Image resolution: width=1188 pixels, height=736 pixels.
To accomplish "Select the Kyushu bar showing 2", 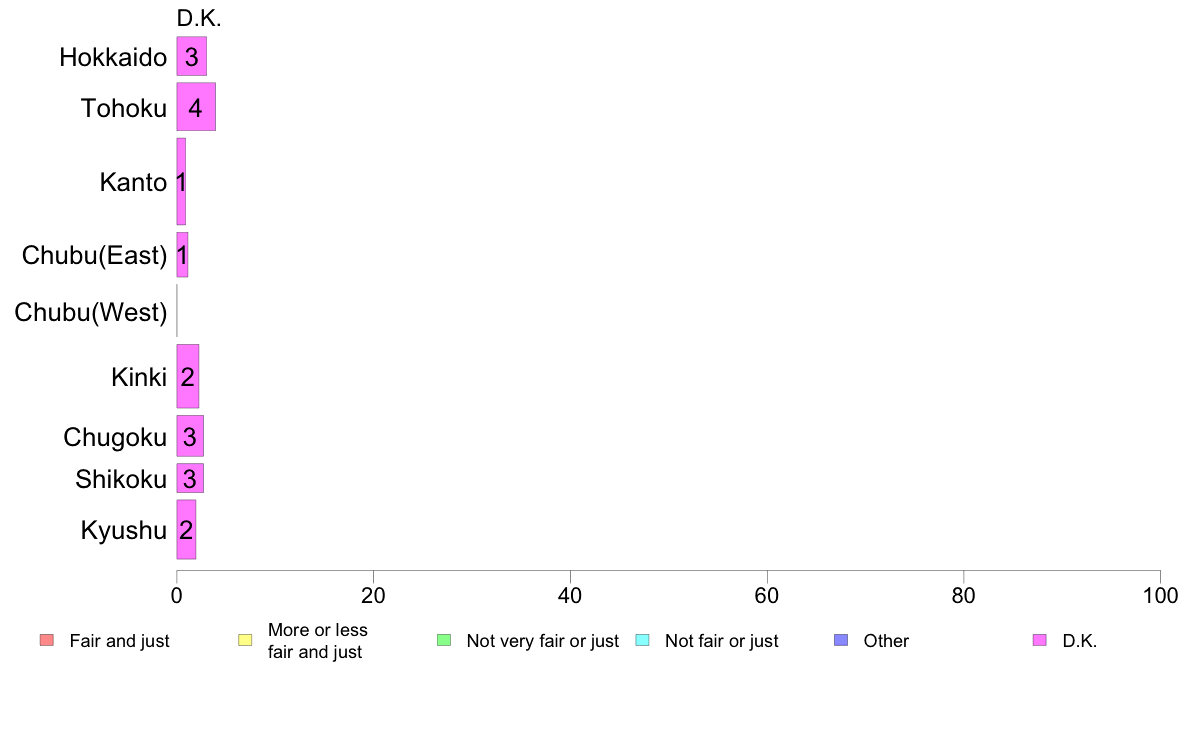I will click(186, 530).
